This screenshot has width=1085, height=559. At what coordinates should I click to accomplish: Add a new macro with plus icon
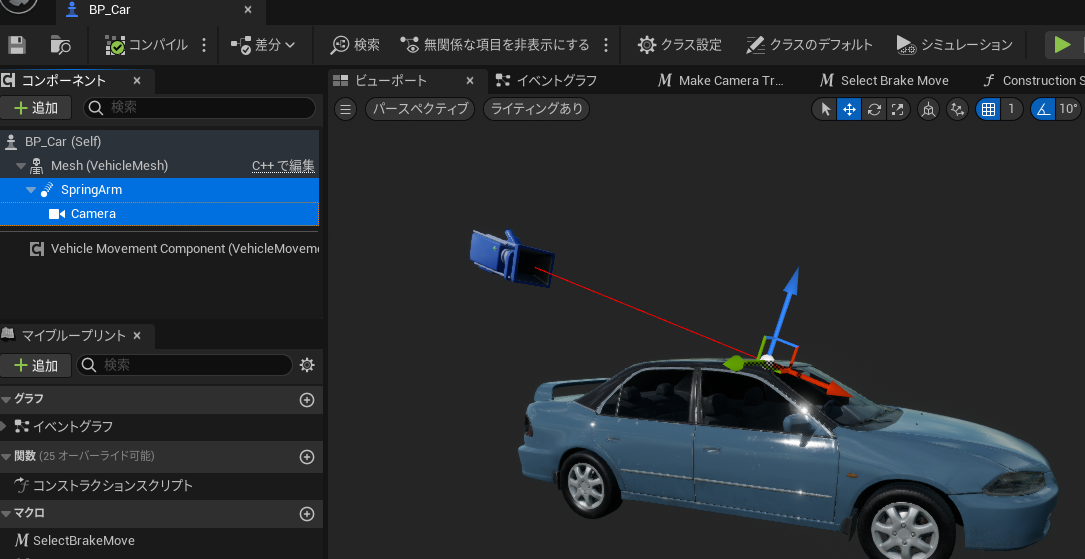(x=307, y=514)
